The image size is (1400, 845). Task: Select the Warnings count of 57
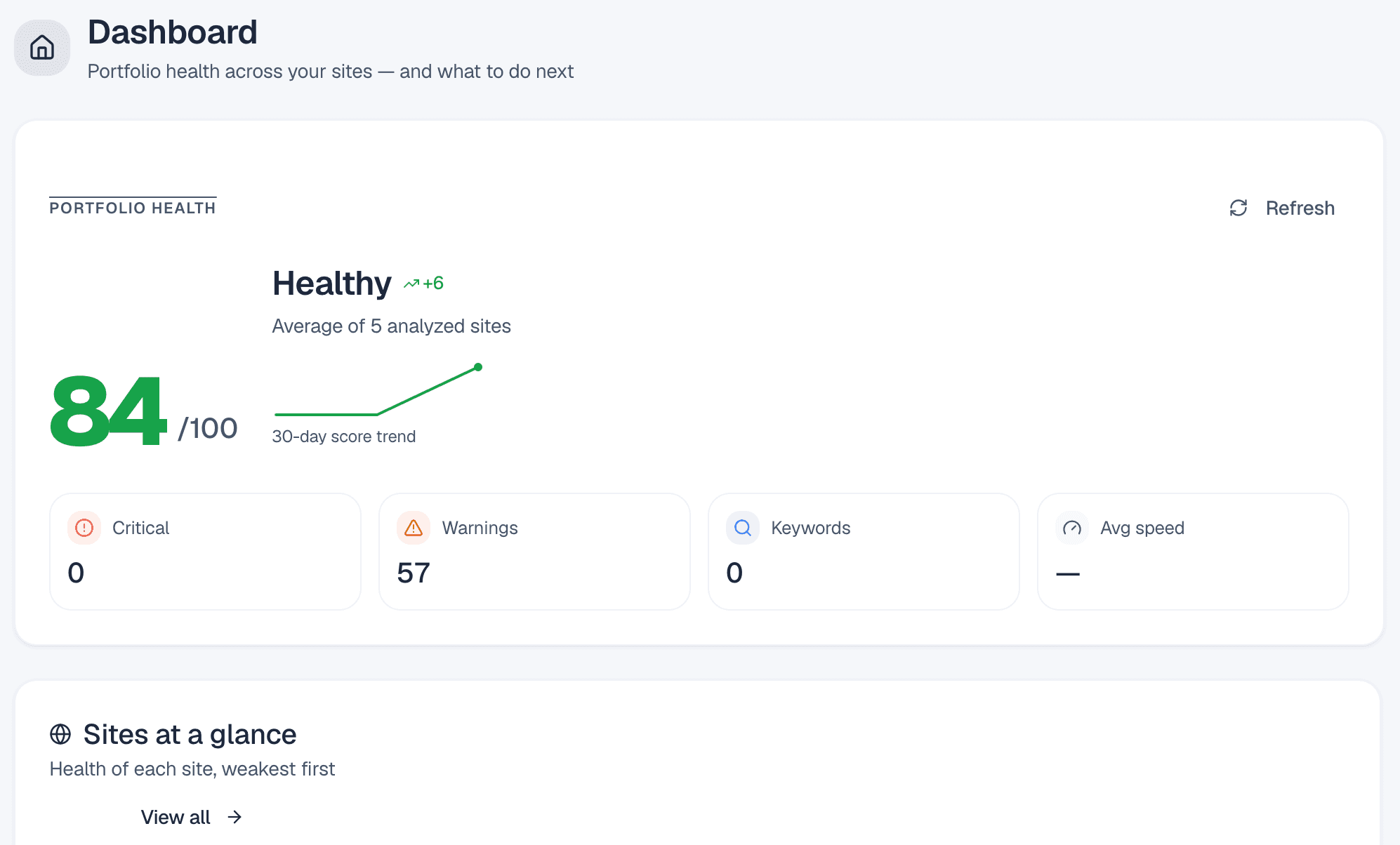tap(414, 573)
